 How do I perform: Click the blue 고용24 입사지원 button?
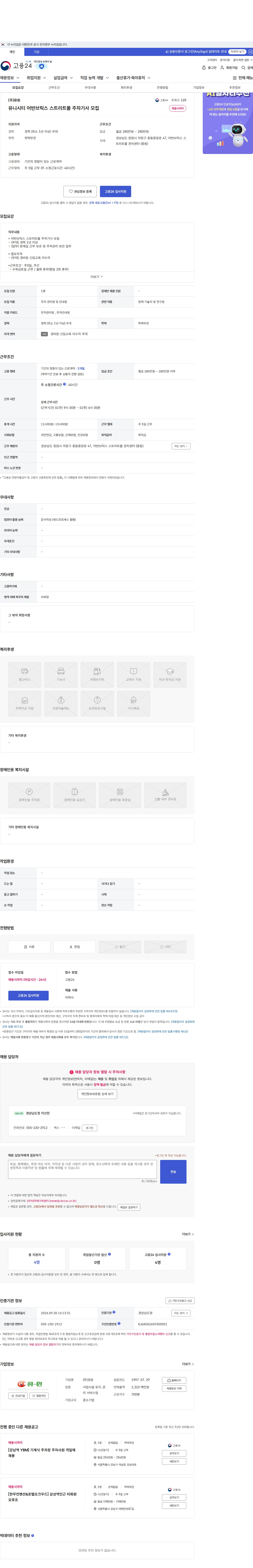[x=115, y=191]
